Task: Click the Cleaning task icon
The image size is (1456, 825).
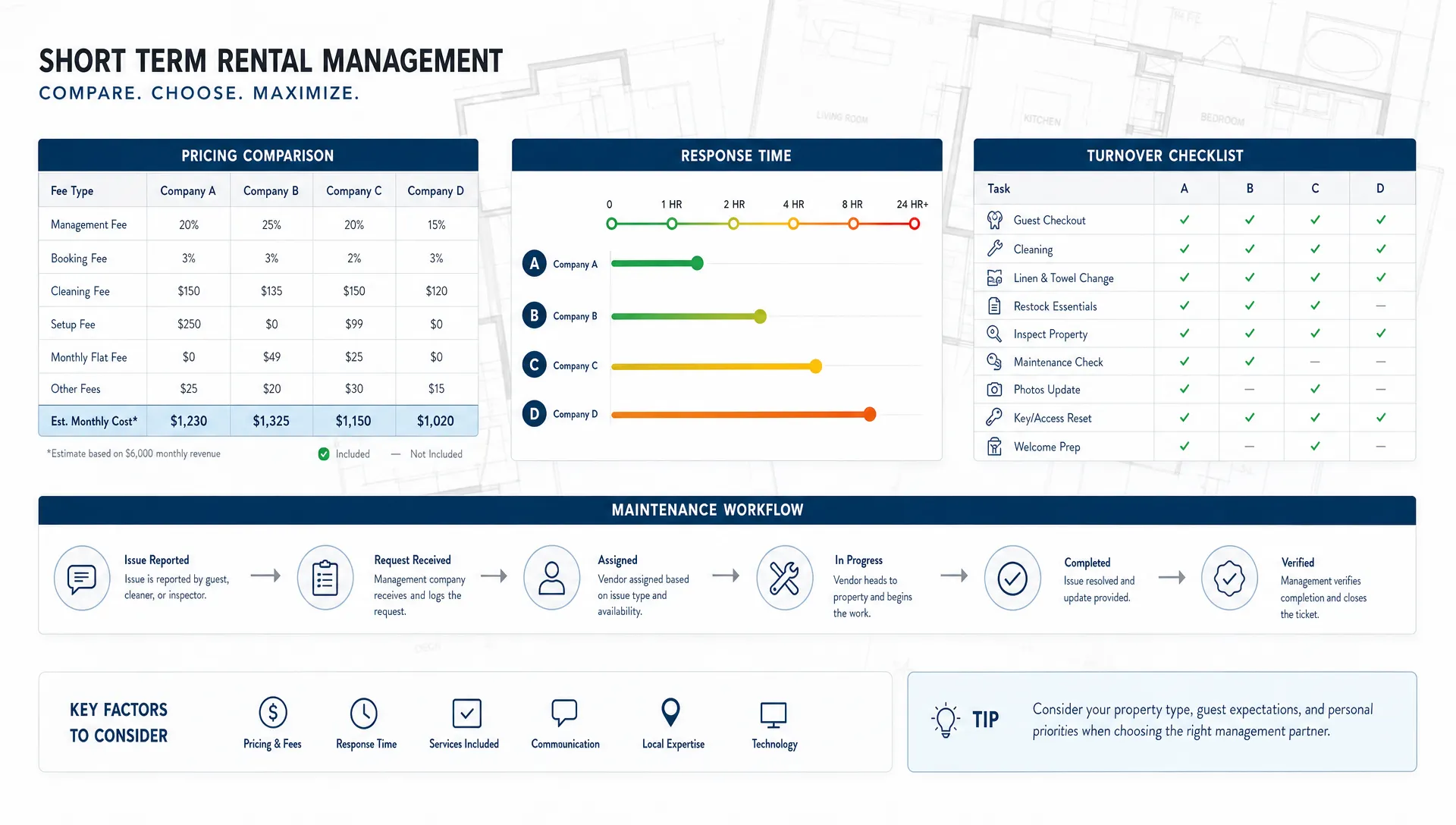Action: 994,249
